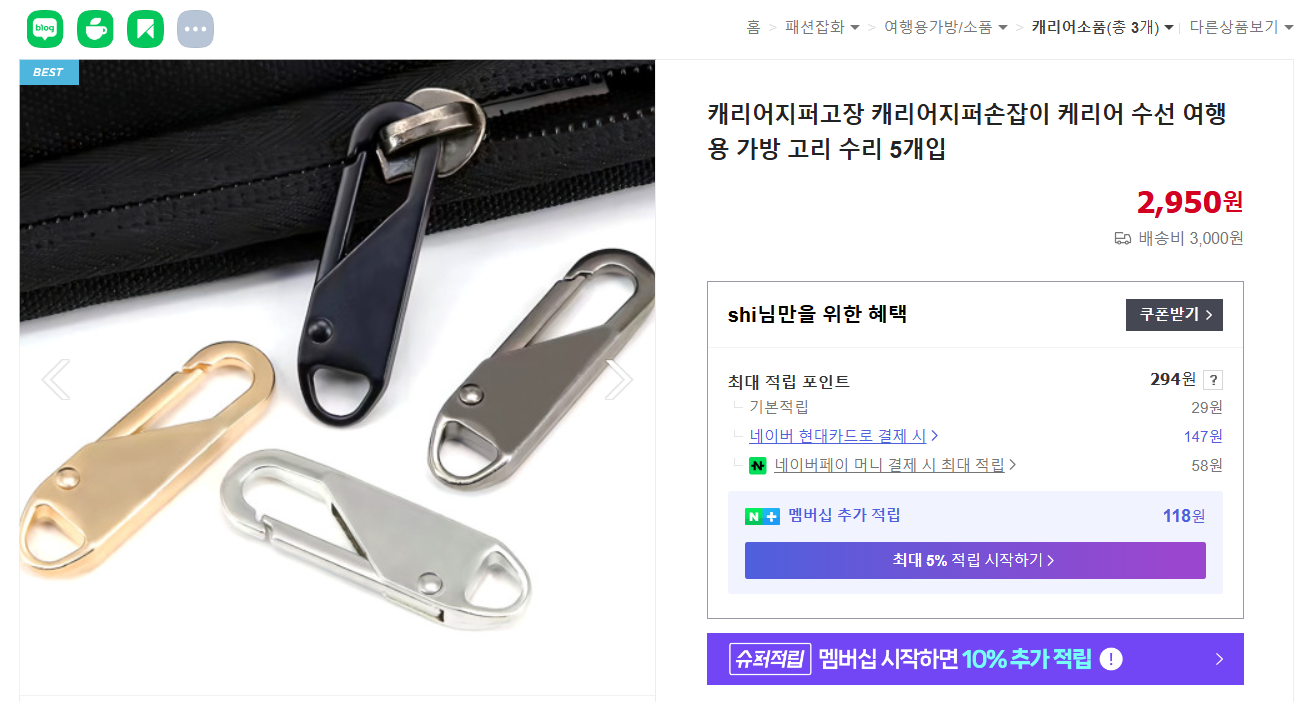Viewport: 1294px width, 702px height.
Task: Open 네이버 현대카드로 결제 시 link
Action: 844,436
